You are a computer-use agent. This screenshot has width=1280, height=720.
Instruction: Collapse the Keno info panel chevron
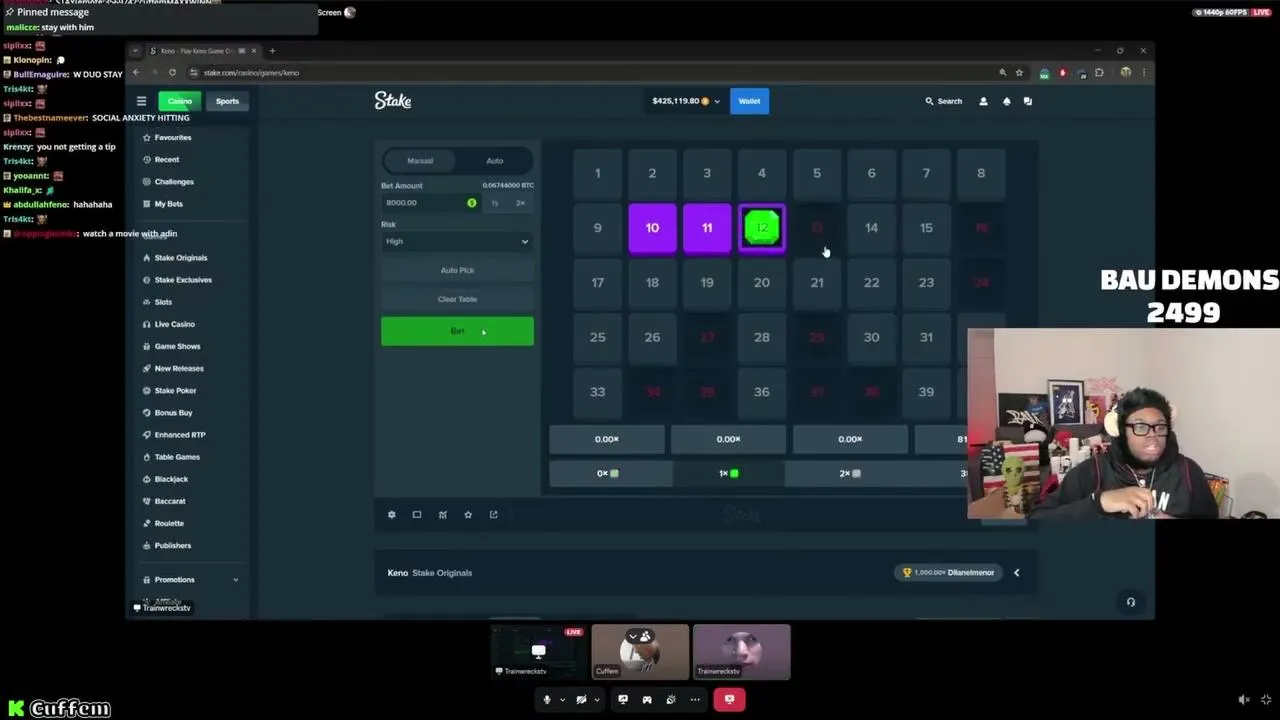point(1017,573)
